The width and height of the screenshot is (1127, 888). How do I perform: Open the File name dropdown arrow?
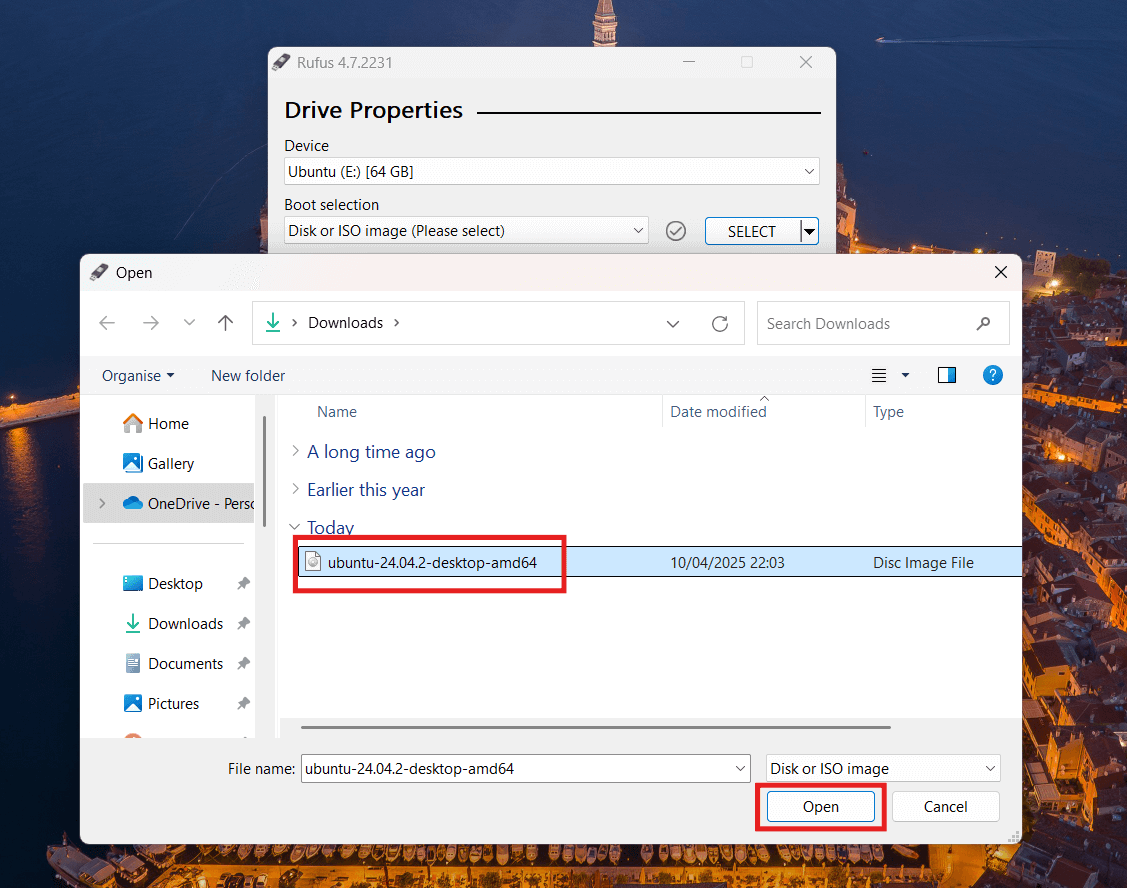[740, 769]
